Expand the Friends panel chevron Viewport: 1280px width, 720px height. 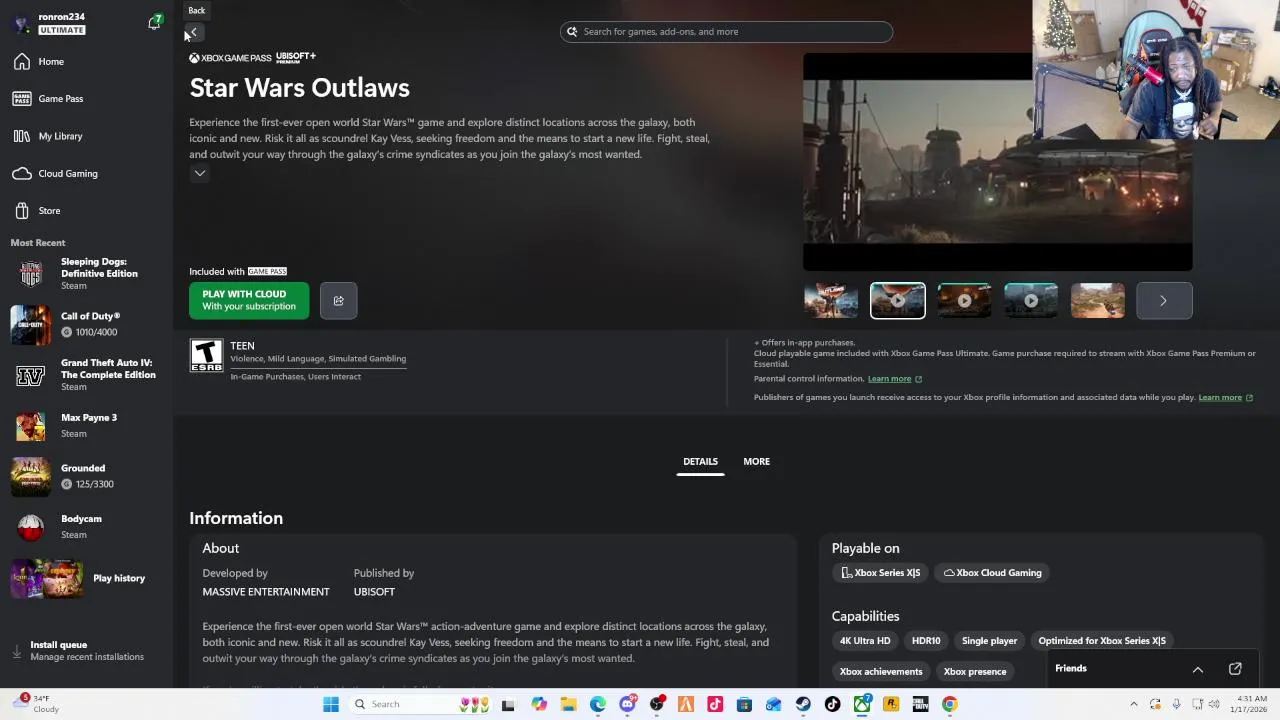tap(1198, 669)
